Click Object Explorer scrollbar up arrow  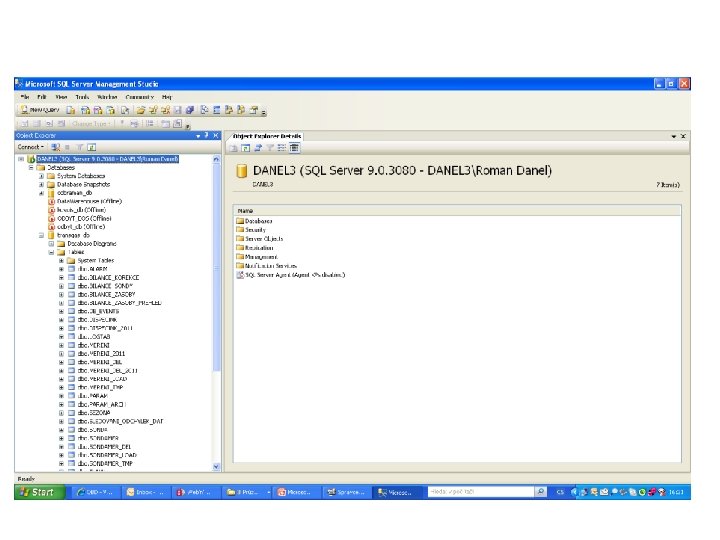click(216, 159)
